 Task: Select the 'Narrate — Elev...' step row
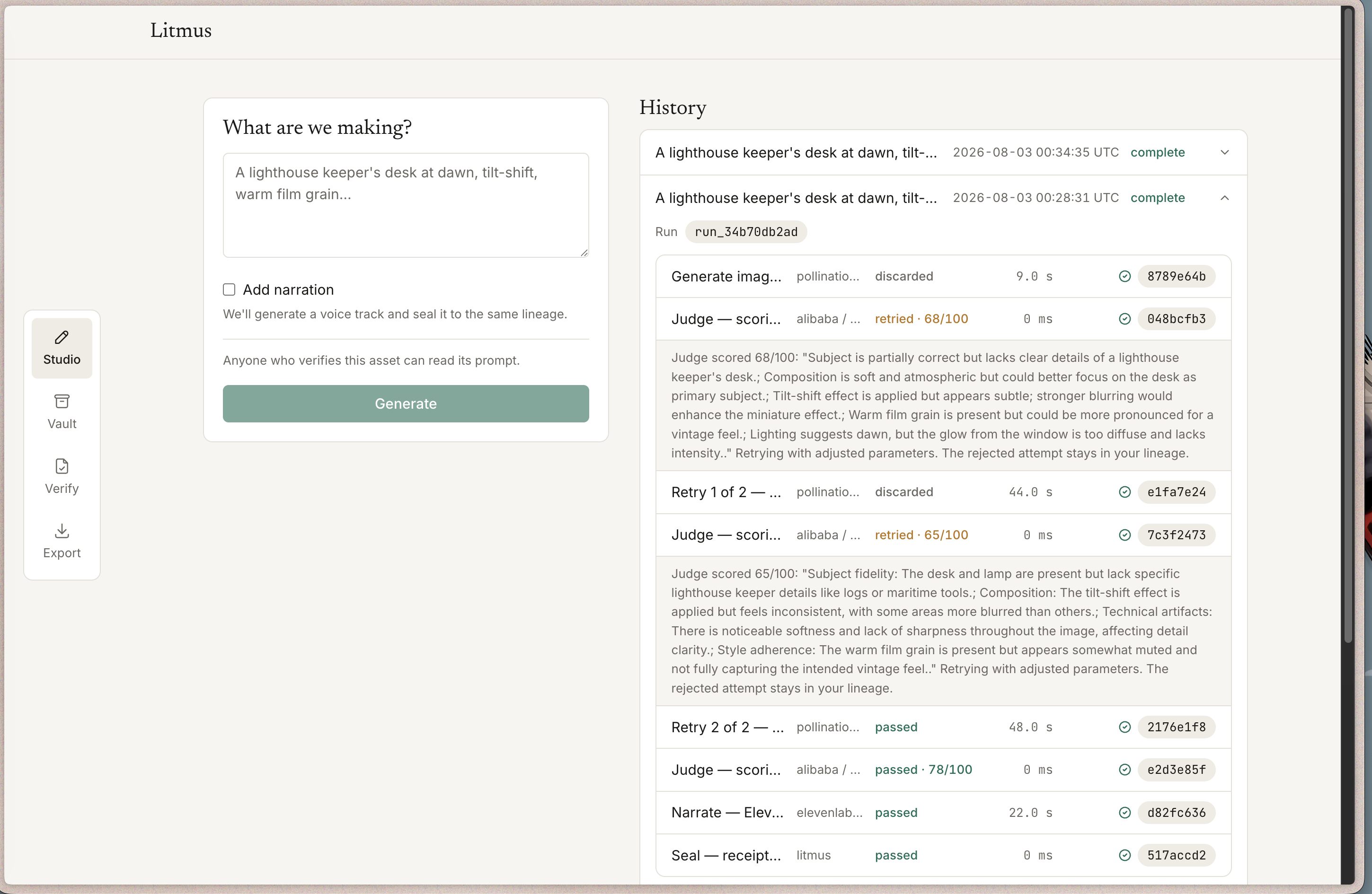943,813
